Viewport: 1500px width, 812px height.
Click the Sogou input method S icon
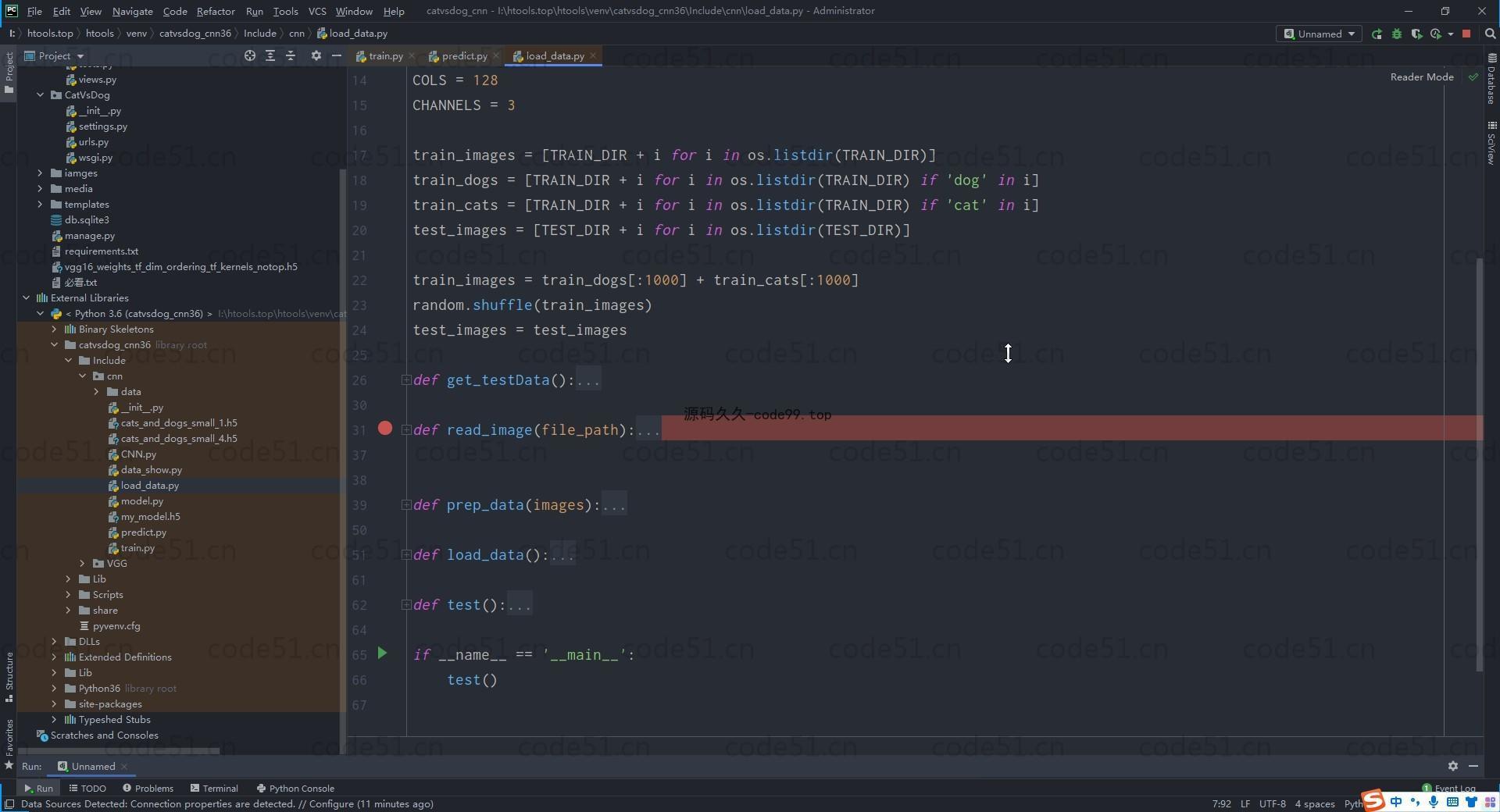tap(1373, 800)
